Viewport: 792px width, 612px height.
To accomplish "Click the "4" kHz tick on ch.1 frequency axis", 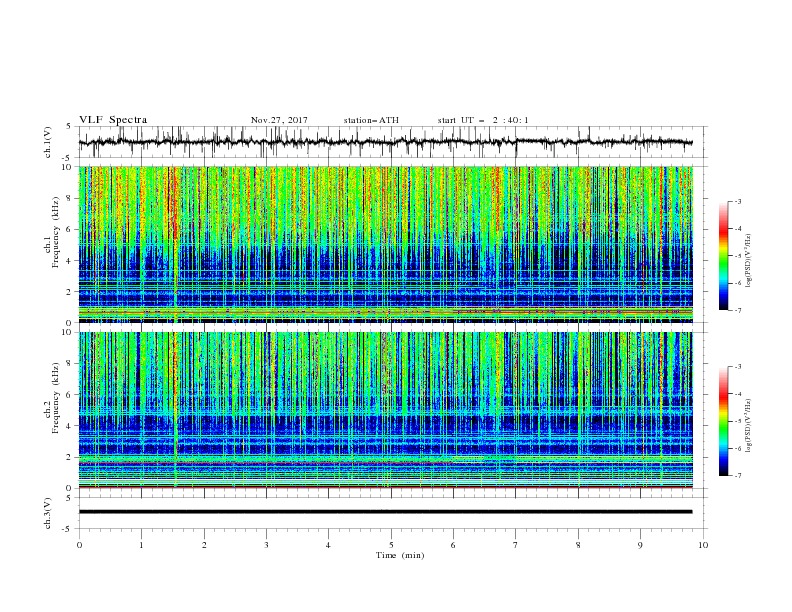I will (x=71, y=261).
